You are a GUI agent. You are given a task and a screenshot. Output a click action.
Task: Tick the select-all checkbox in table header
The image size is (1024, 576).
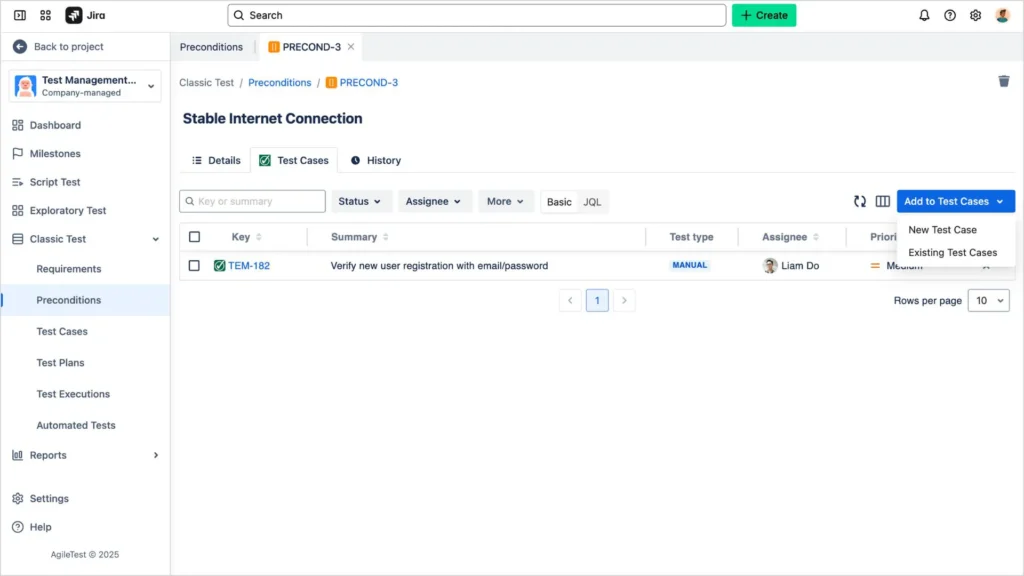(194, 237)
